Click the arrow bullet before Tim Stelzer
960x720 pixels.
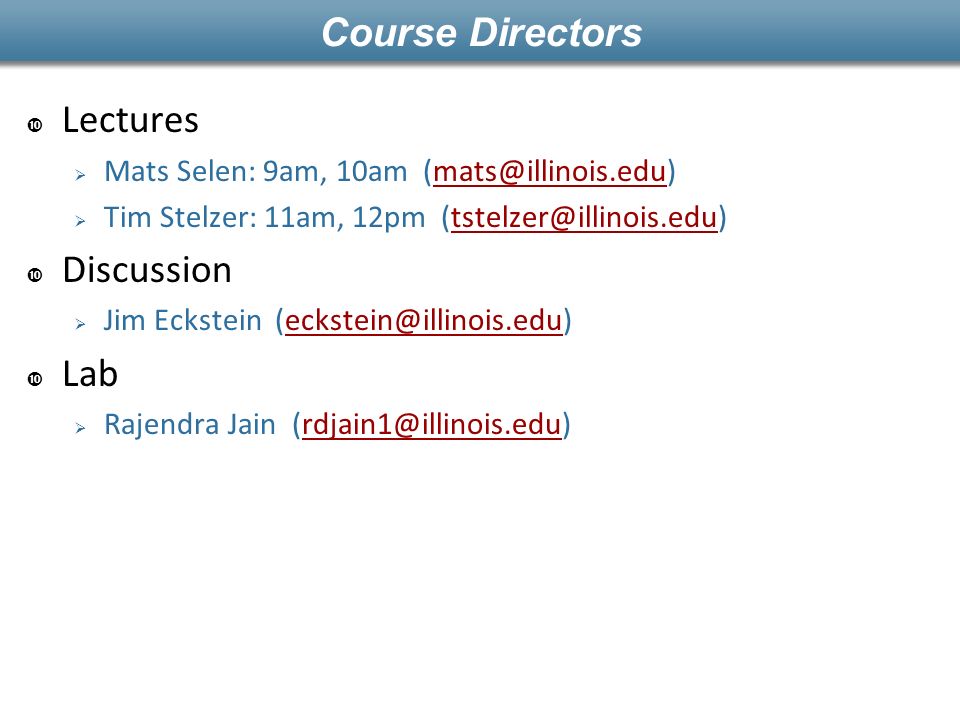tap(80, 221)
